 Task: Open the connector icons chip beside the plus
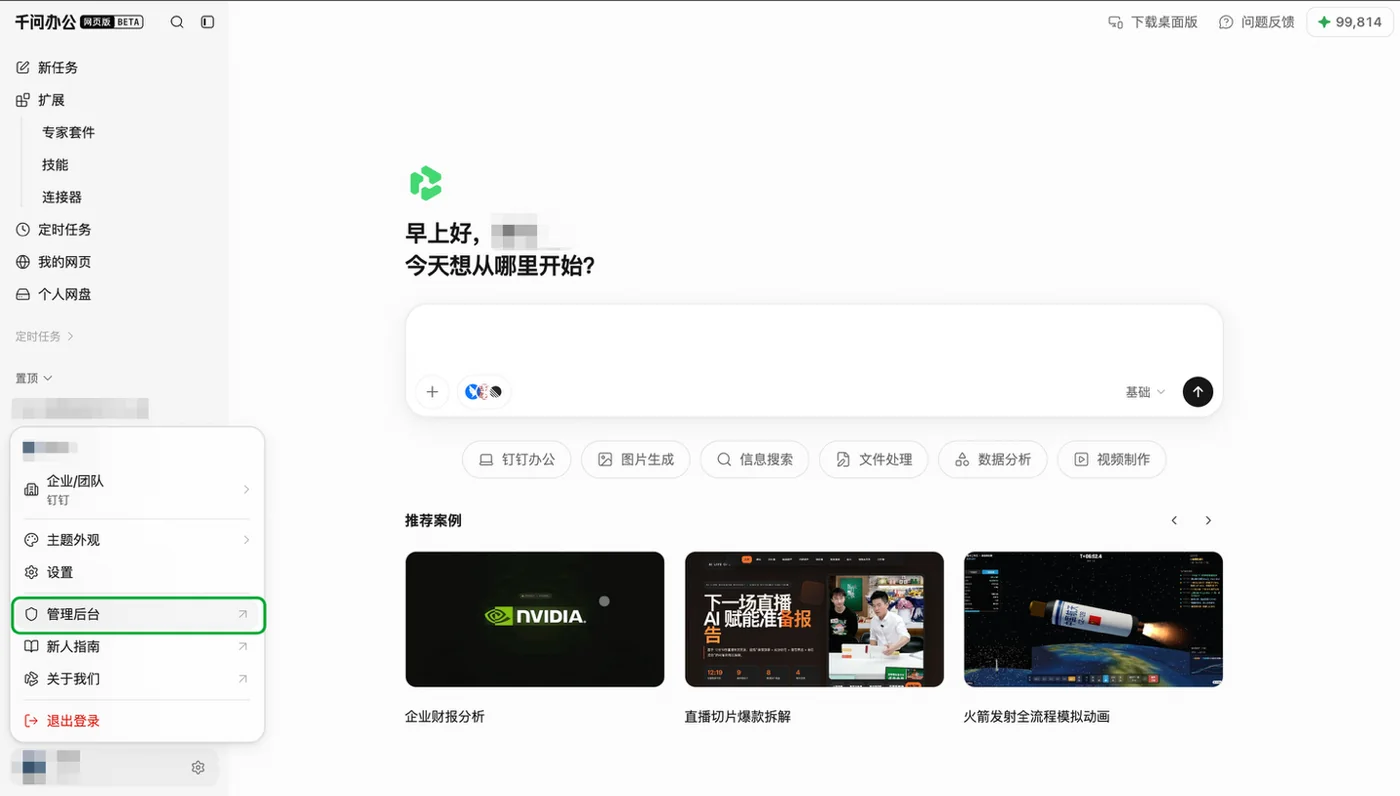[x=485, y=392]
